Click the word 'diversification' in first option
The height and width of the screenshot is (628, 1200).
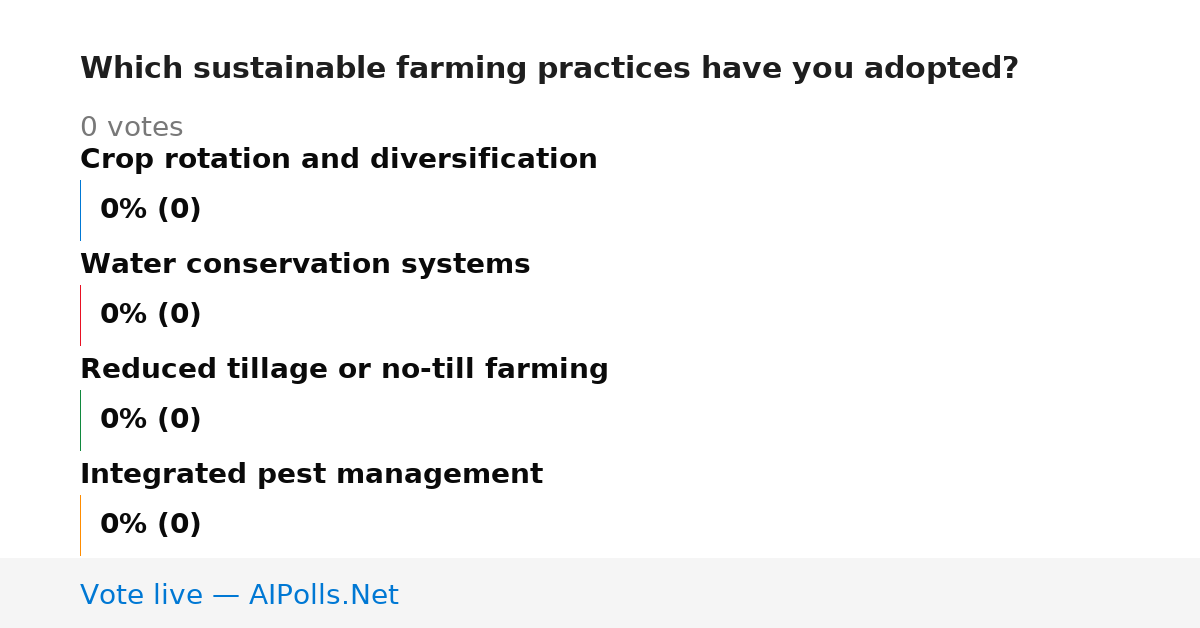pyautogui.click(x=484, y=160)
